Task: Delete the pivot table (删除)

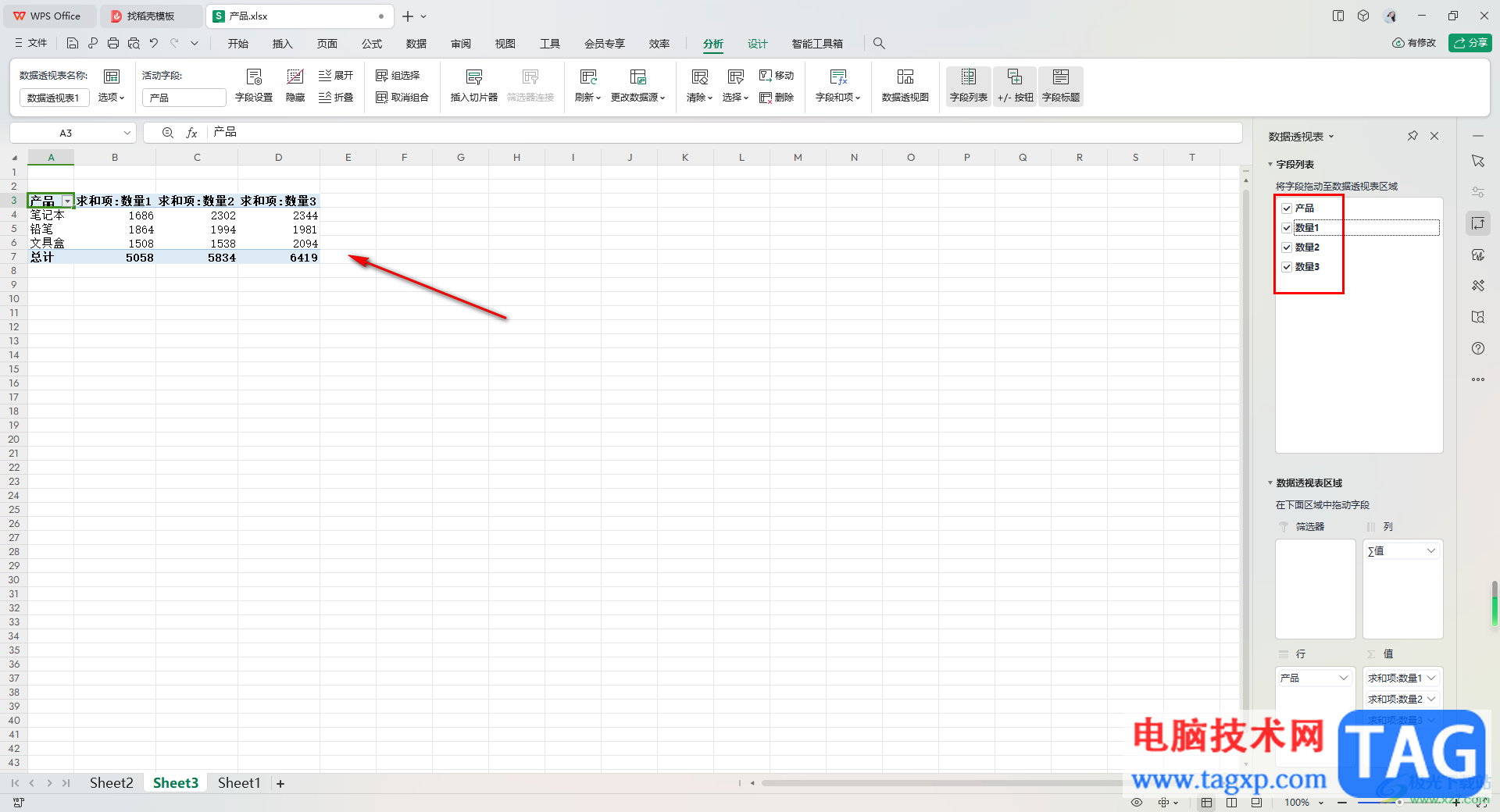Action: pos(777,98)
